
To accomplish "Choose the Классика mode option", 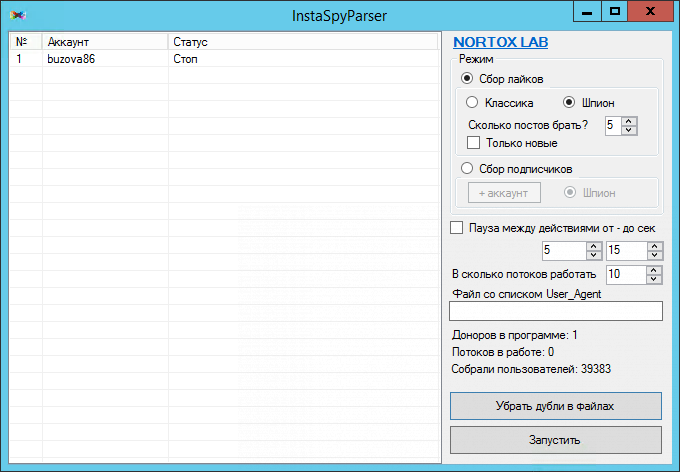I will coord(473,103).
